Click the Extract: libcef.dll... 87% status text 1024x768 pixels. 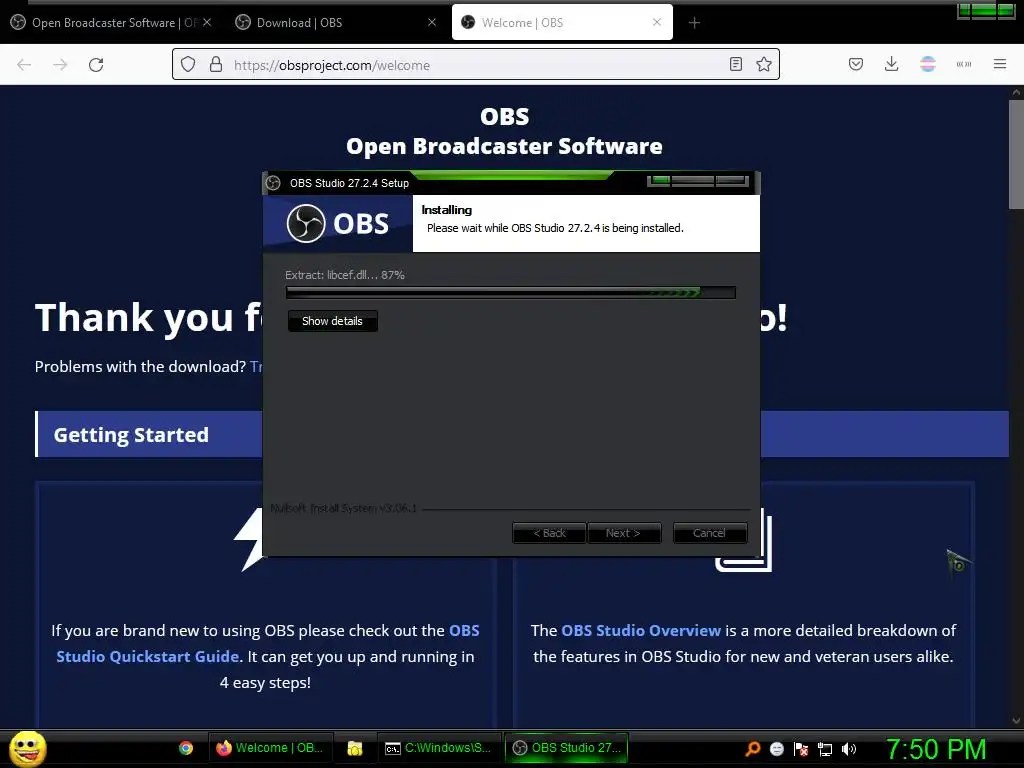[x=345, y=275]
